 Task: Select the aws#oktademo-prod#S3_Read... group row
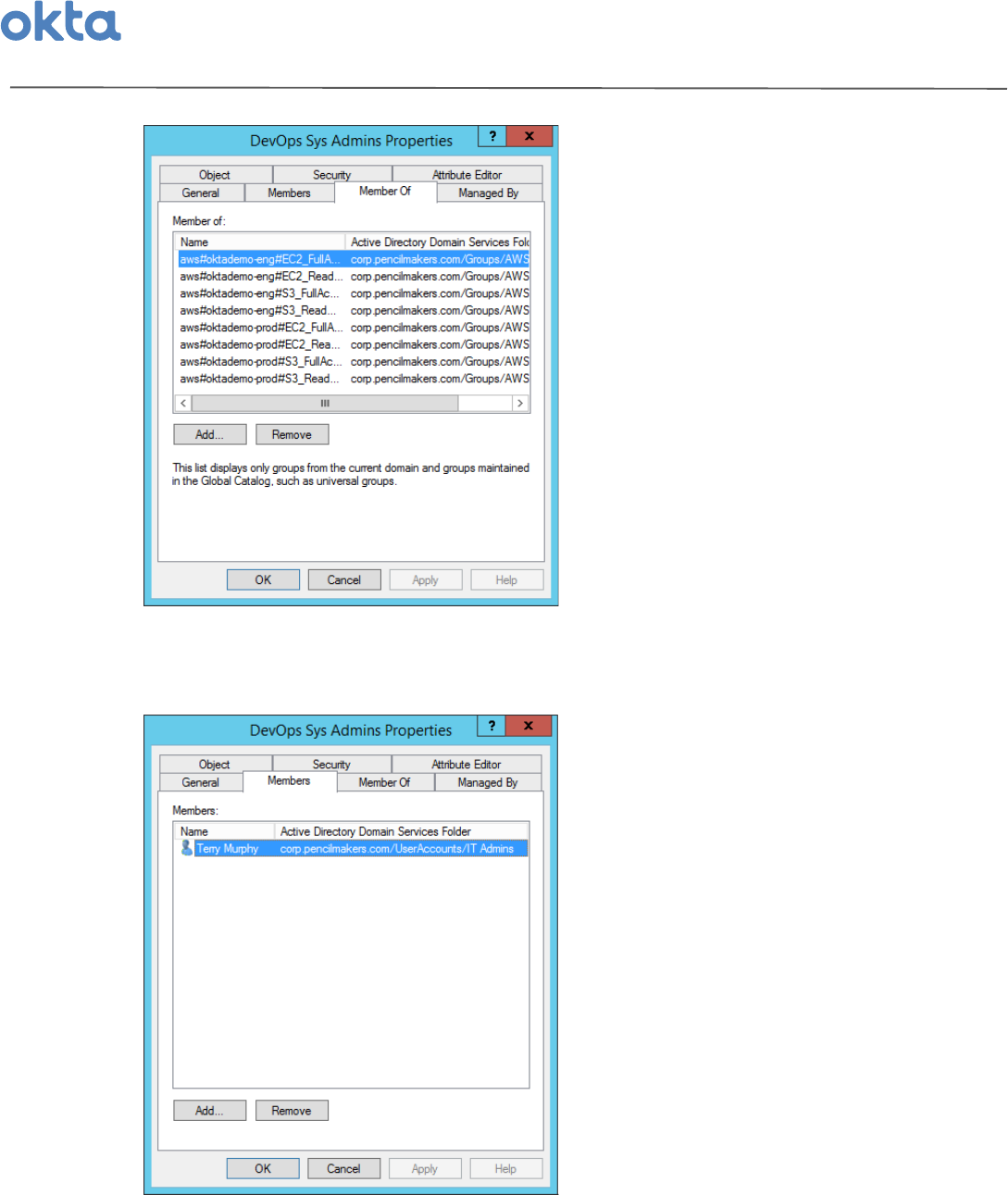(x=354, y=379)
